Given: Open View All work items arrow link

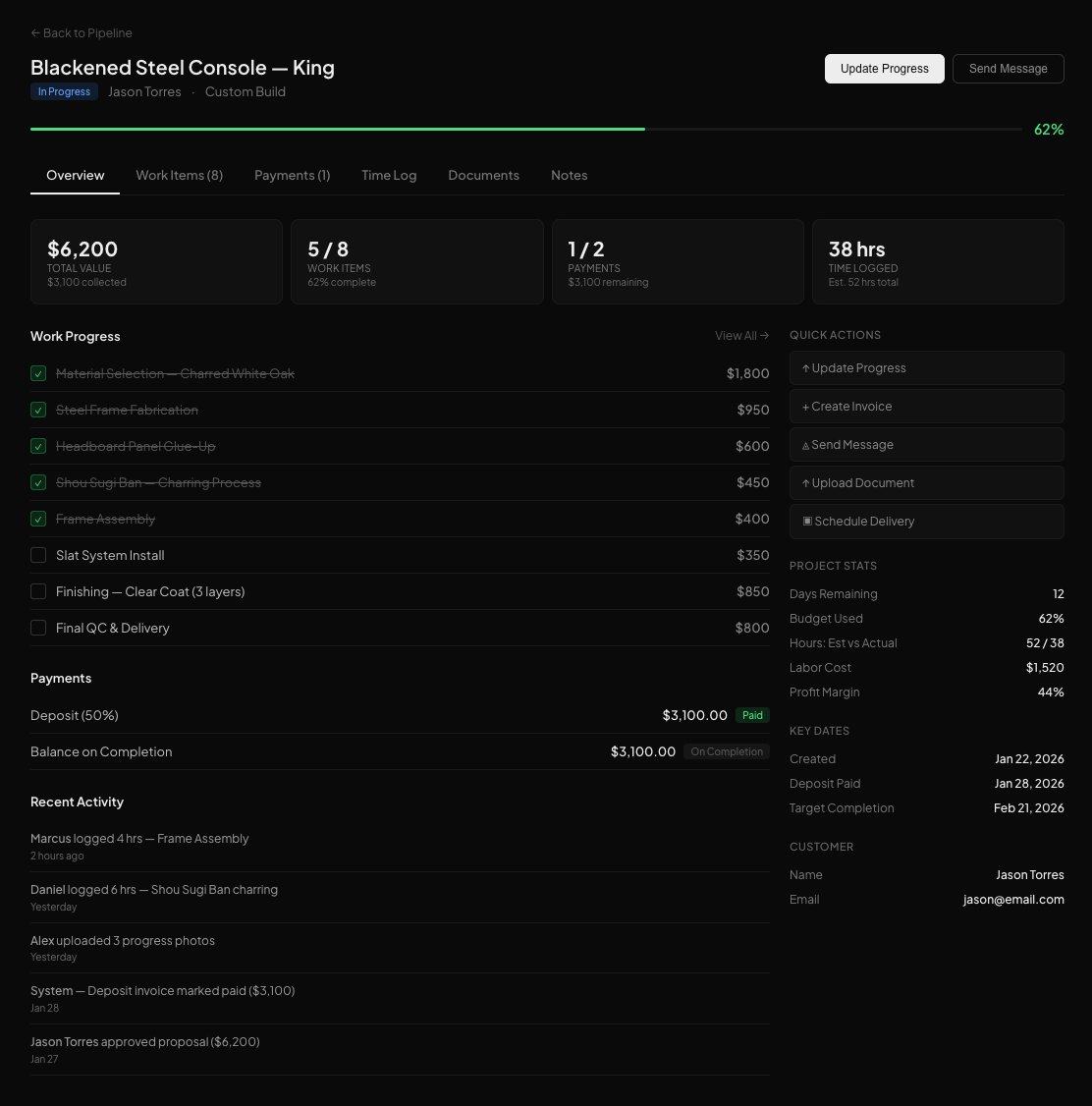Looking at the screenshot, I should 741,336.
